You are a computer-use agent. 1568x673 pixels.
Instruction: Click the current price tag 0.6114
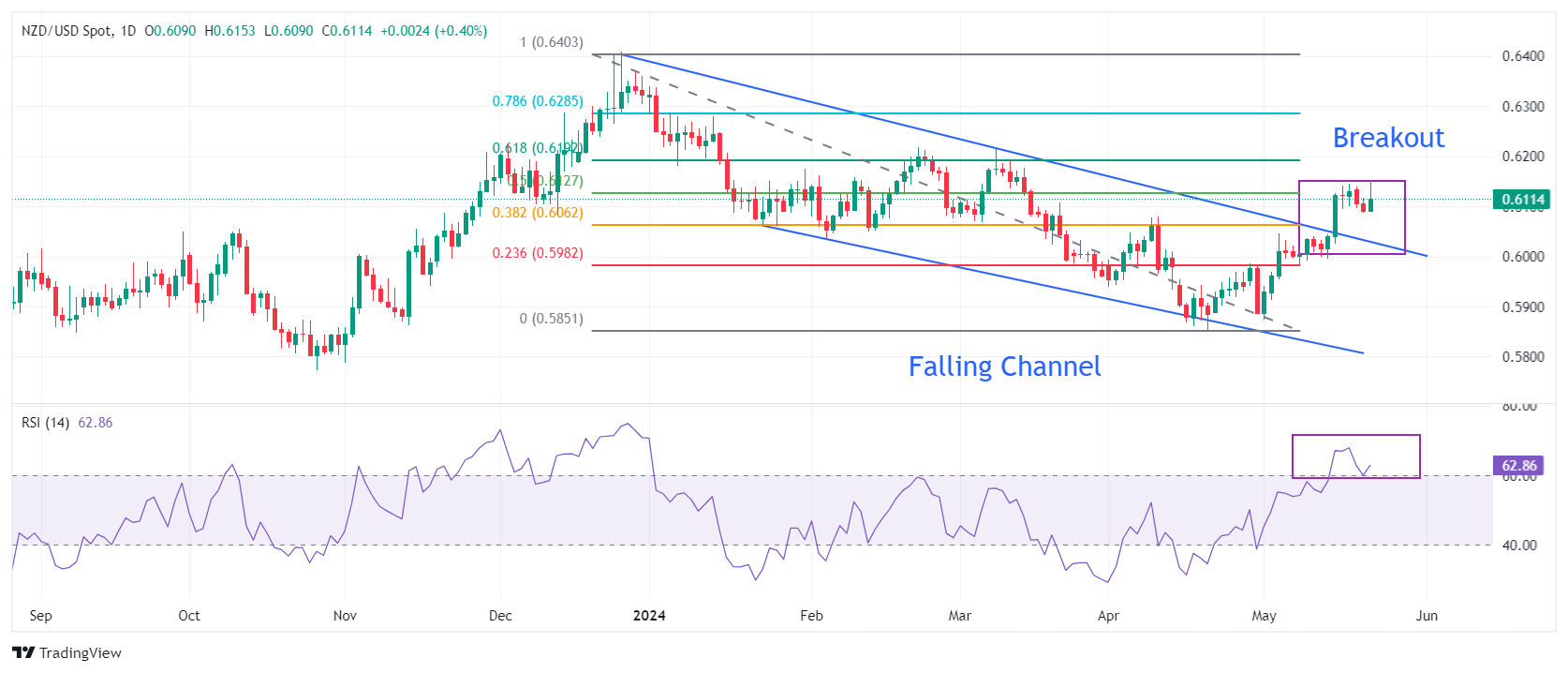click(x=1522, y=199)
